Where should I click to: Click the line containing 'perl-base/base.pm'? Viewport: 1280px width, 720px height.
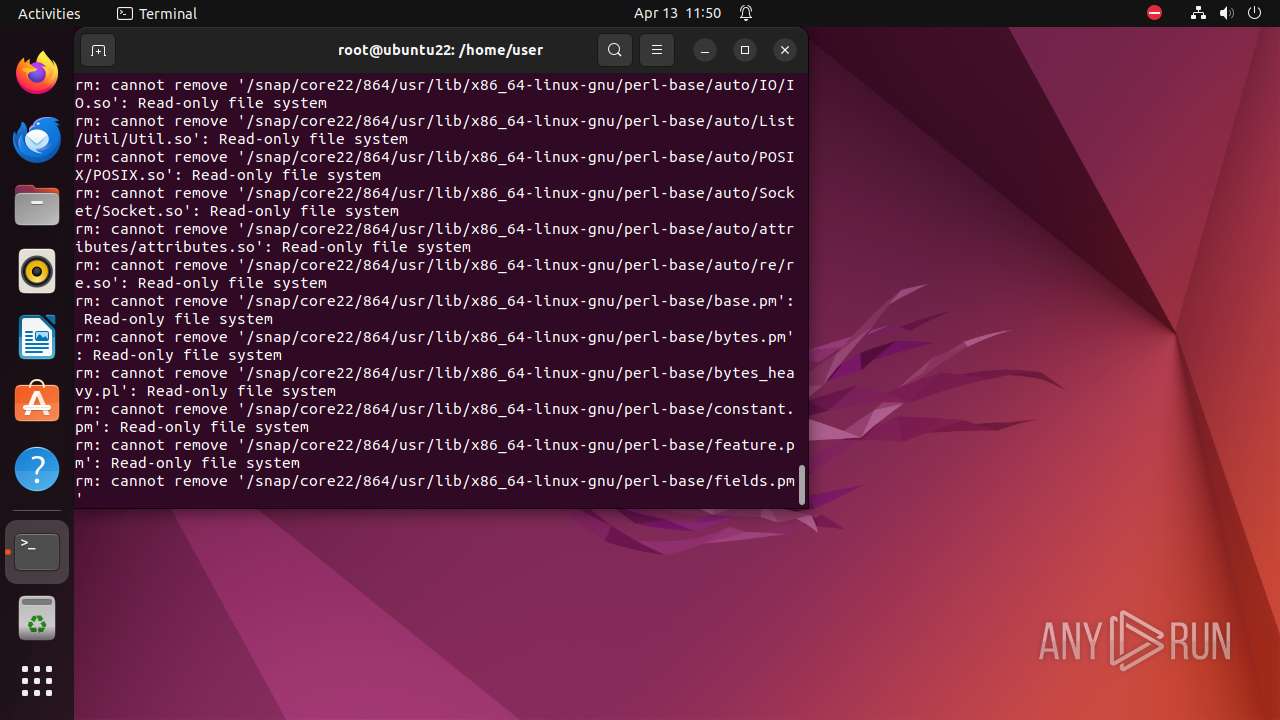(435, 301)
